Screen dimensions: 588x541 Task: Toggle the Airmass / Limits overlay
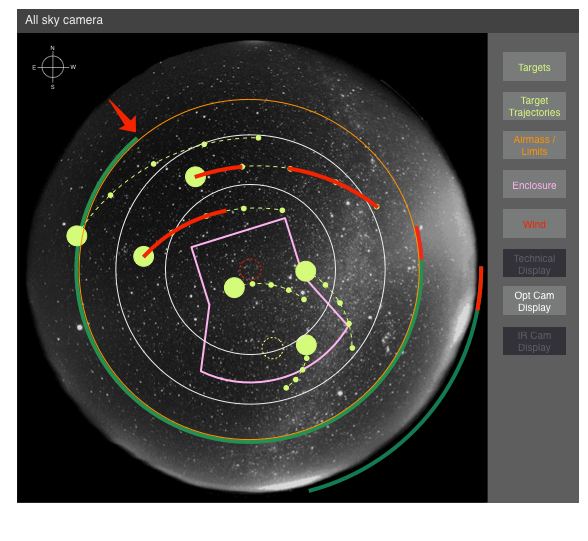point(534,145)
